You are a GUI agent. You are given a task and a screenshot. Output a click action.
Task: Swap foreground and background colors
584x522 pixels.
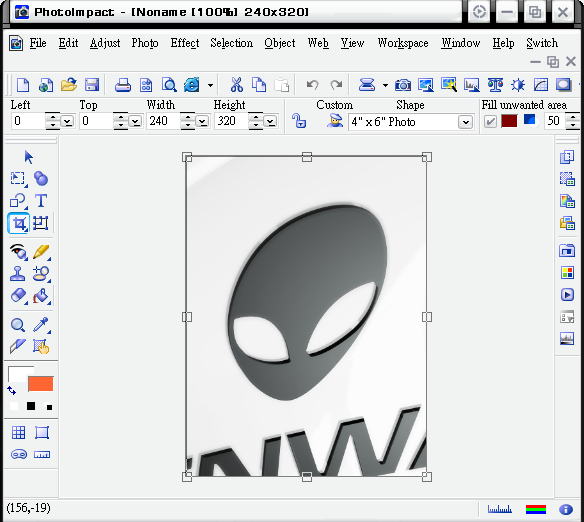coord(12,391)
